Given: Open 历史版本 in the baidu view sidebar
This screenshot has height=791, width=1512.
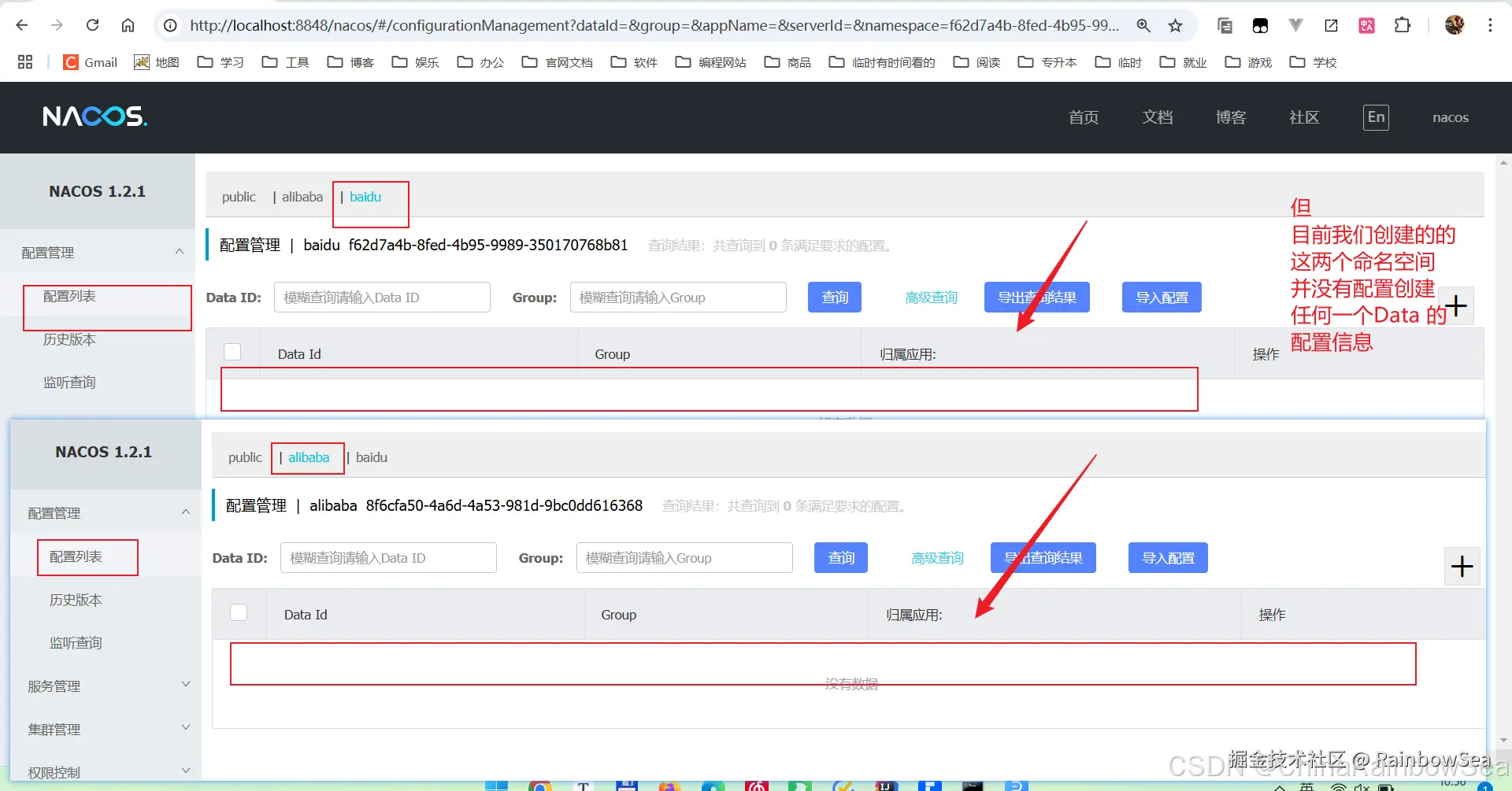Looking at the screenshot, I should pos(69,339).
